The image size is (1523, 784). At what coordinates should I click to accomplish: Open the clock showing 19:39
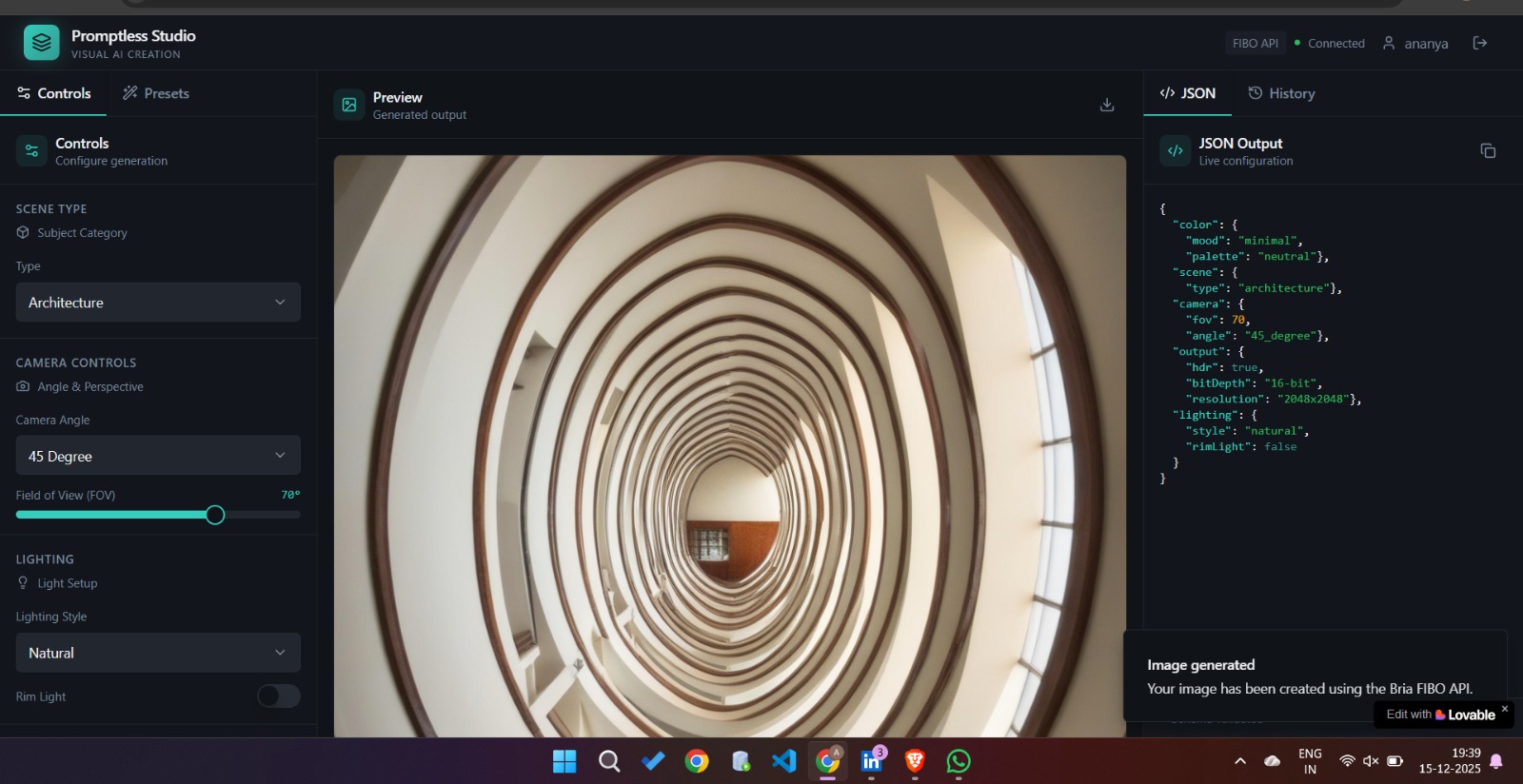pos(1450,761)
